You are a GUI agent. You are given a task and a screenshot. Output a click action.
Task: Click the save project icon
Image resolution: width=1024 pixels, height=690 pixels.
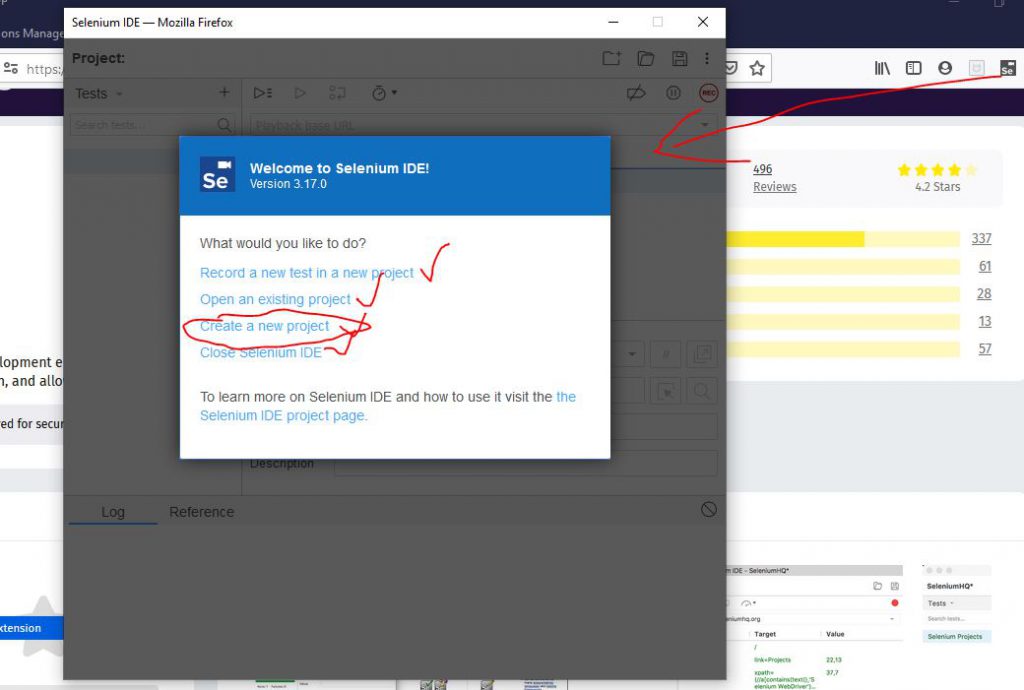[680, 58]
